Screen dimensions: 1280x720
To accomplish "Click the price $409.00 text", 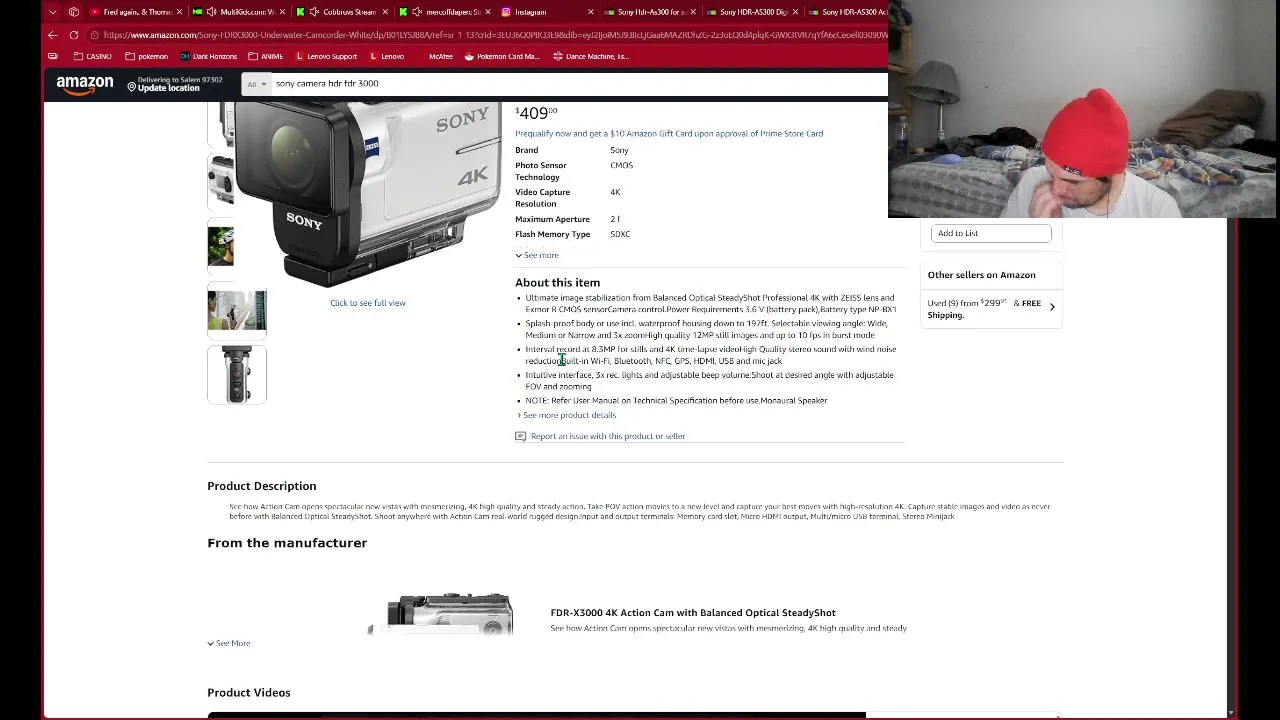I will point(536,113).
